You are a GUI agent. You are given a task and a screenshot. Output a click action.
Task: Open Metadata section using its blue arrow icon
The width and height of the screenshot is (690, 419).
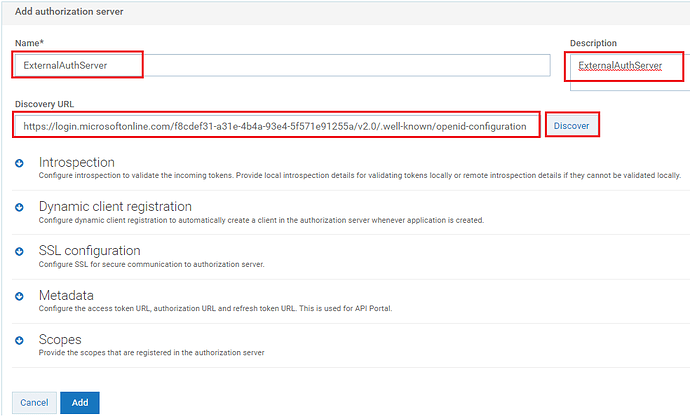(19, 296)
